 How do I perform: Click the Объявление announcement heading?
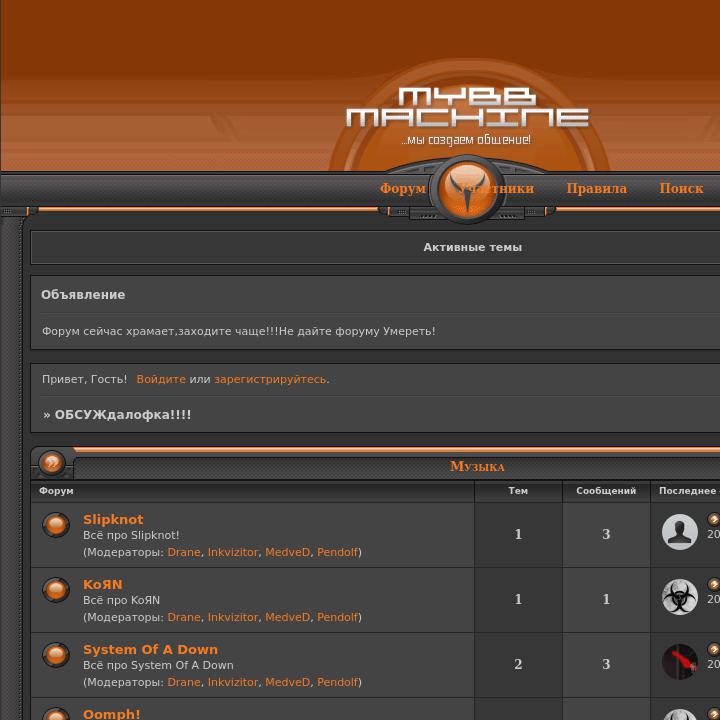(83, 295)
